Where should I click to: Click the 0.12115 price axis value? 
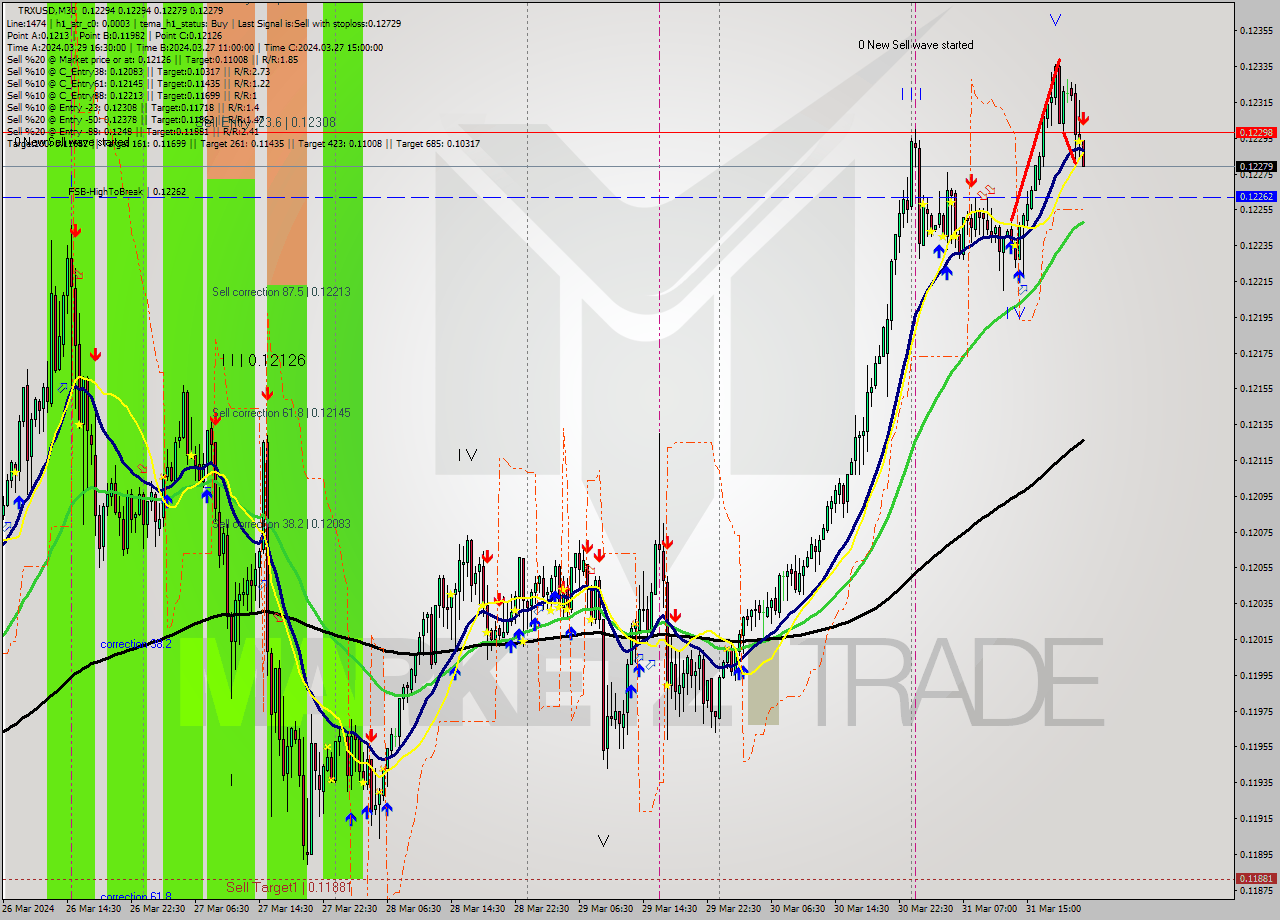1255,460
